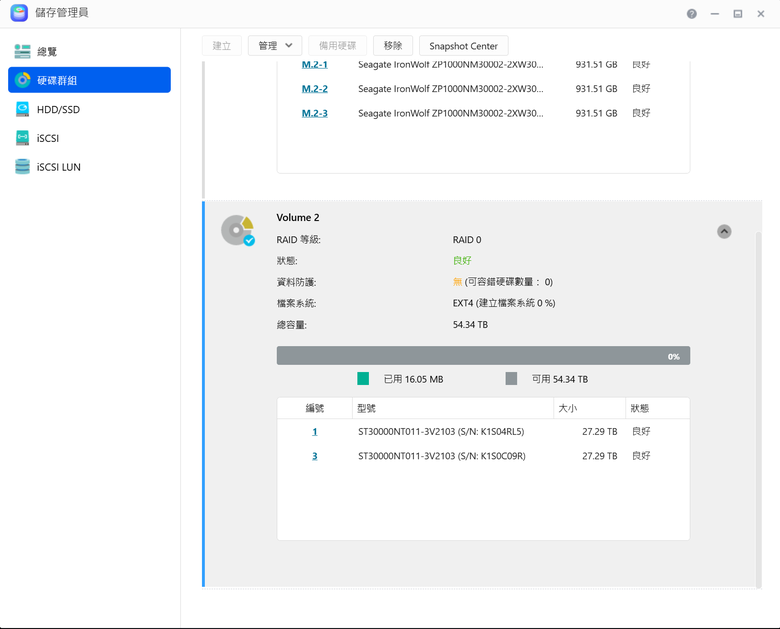Screen dimensions: 780x629
Task: Open drive number 3 link
Action: pos(314,456)
